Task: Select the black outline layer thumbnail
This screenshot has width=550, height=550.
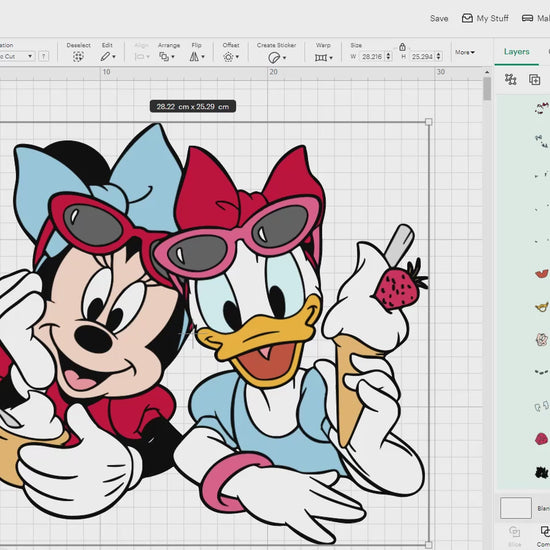Action: (542, 472)
